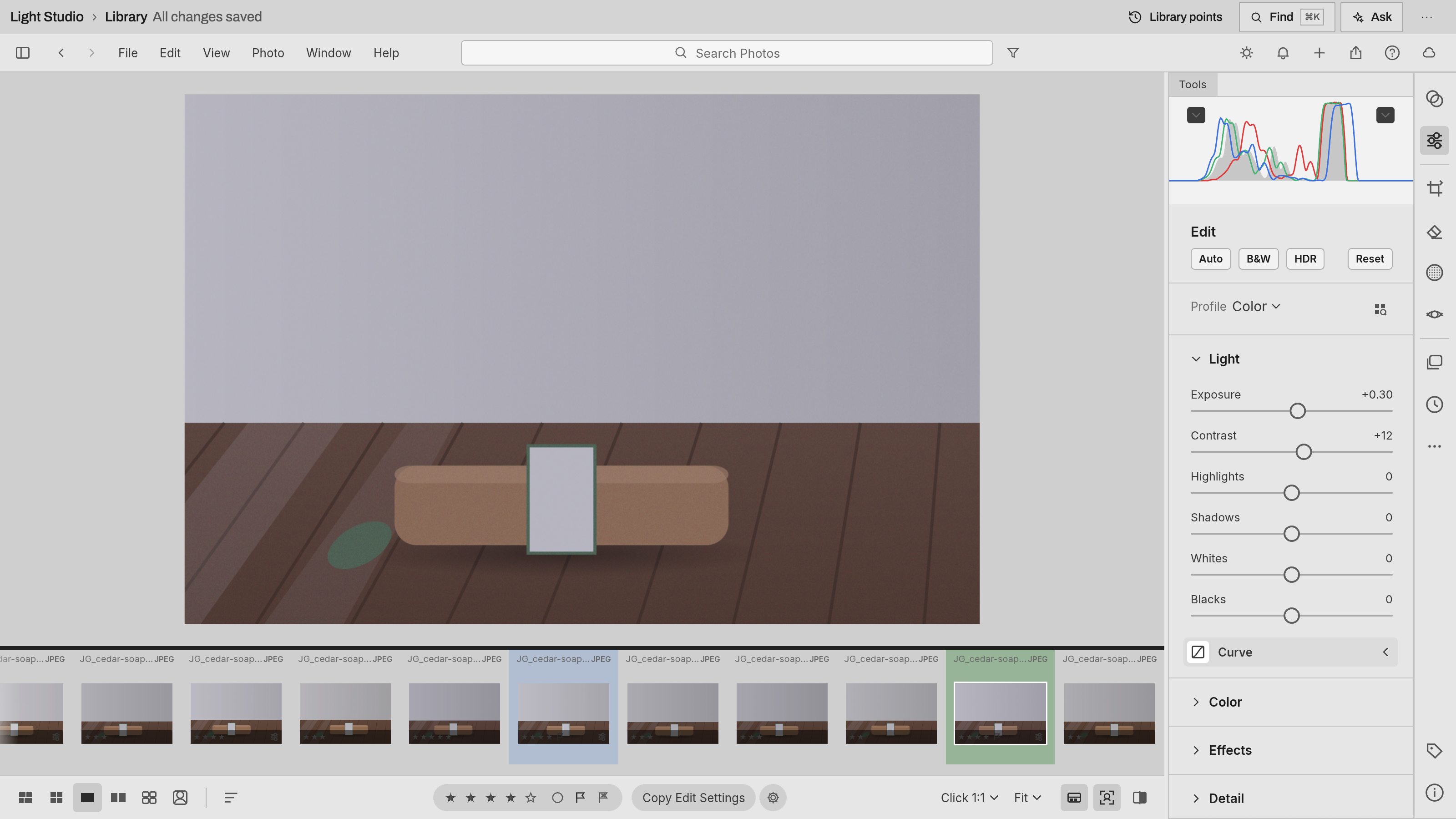Click the notifications bell icon
This screenshot has height=819, width=1456.
[x=1283, y=53]
